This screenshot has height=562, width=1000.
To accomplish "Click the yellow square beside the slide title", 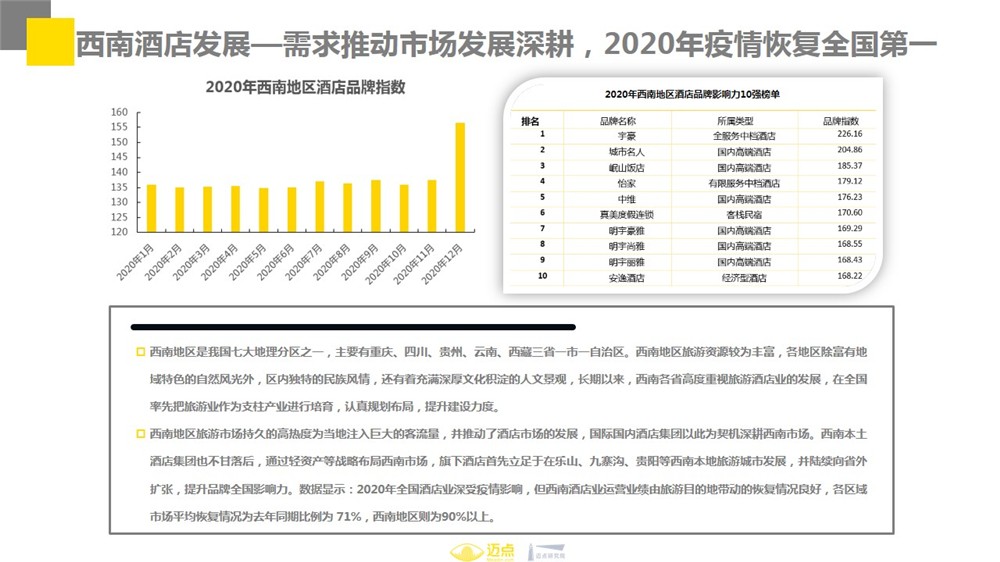I will [x=50, y=42].
